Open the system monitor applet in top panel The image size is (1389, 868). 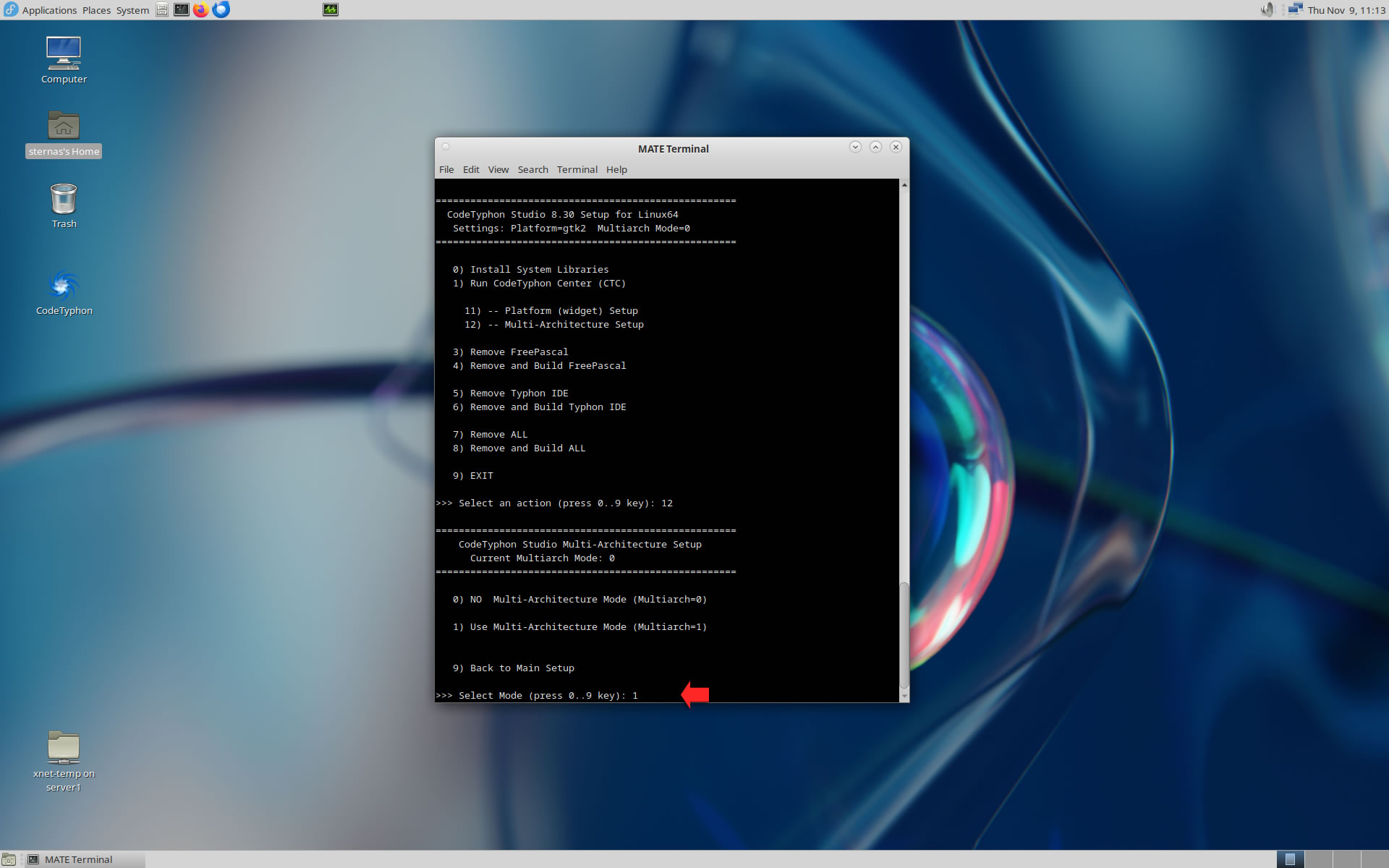tap(331, 9)
